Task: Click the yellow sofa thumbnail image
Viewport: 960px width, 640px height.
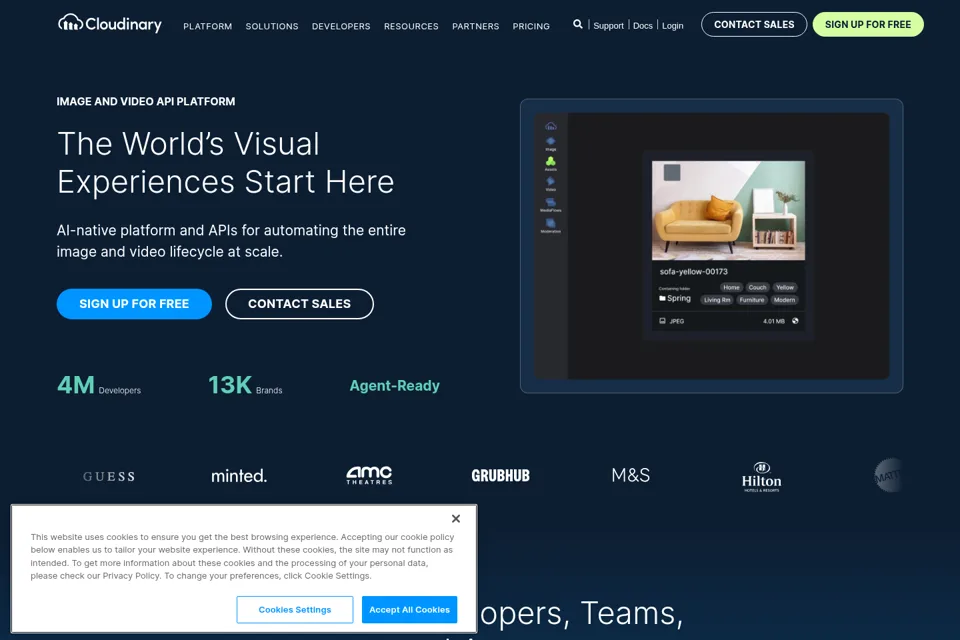Action: [728, 210]
